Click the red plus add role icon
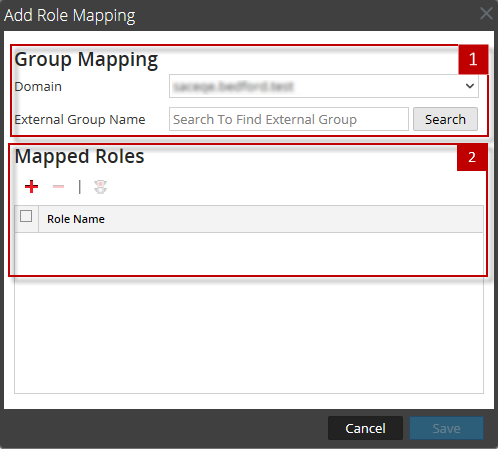 31,187
